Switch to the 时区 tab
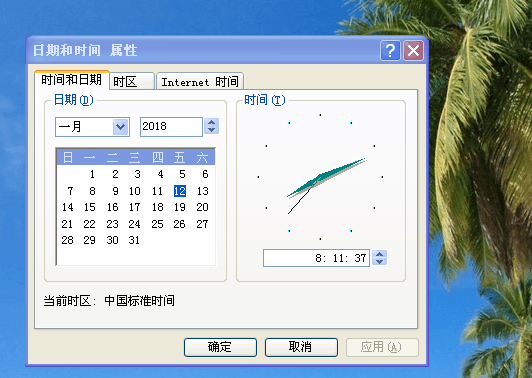This screenshot has height=378, width=532. click(x=132, y=81)
